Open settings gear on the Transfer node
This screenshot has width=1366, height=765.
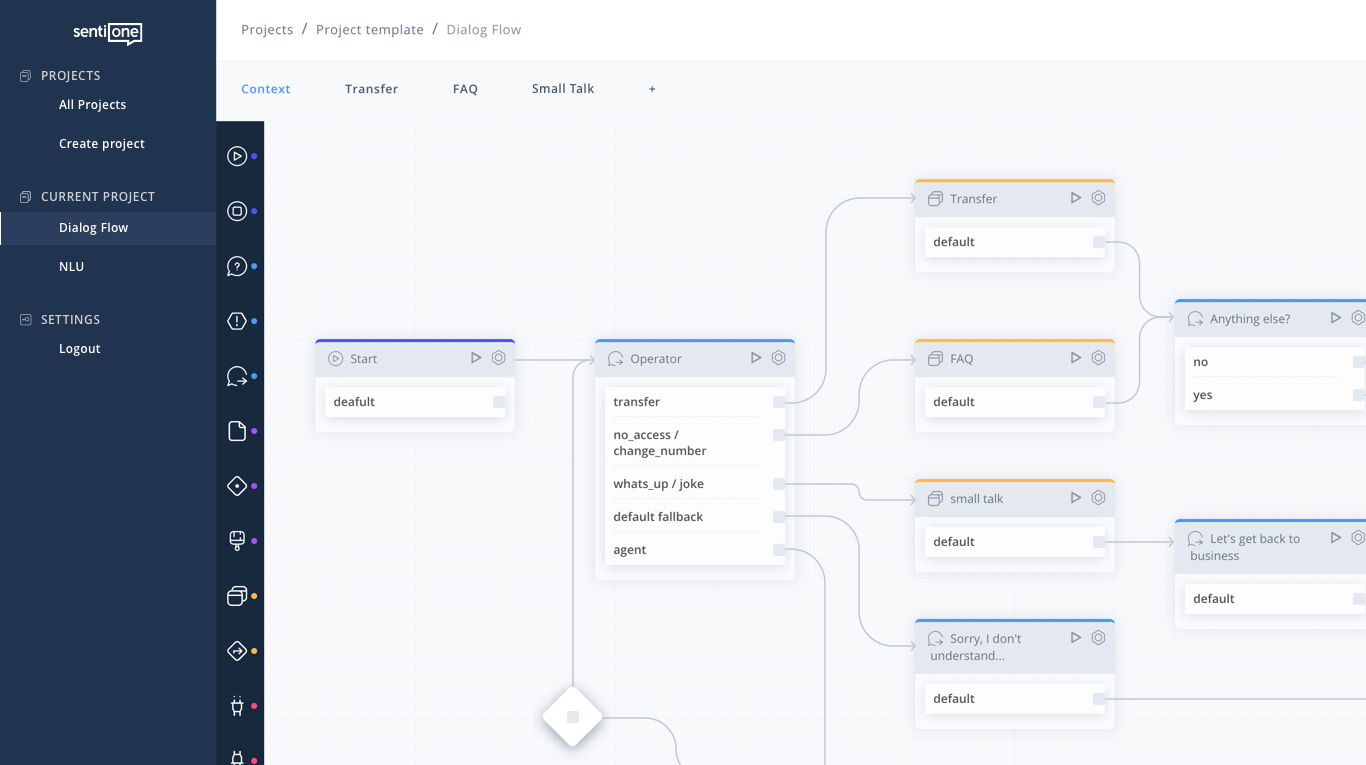click(1098, 198)
